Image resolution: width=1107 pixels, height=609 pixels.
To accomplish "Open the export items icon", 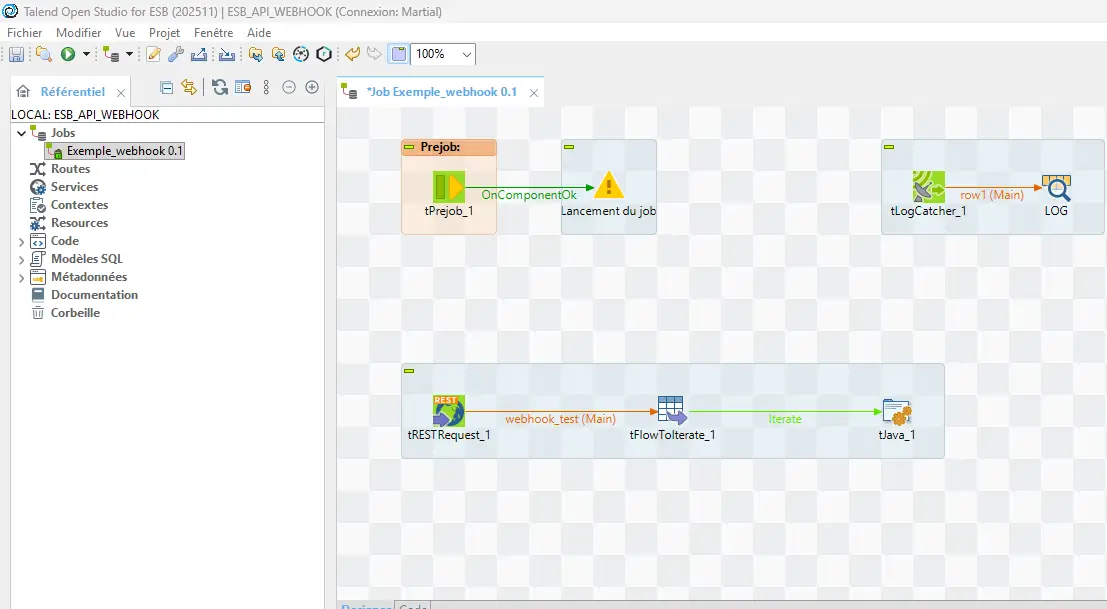I will 198,54.
